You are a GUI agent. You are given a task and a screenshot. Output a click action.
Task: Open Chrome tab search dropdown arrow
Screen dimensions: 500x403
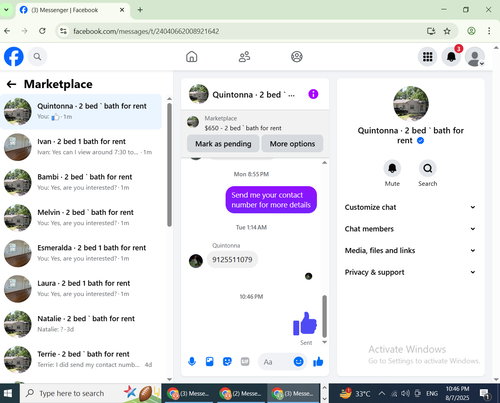coord(6,10)
